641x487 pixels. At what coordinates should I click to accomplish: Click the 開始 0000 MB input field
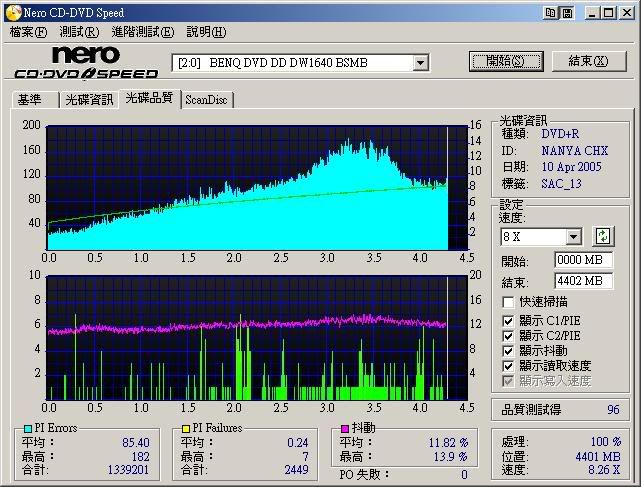tap(584, 260)
